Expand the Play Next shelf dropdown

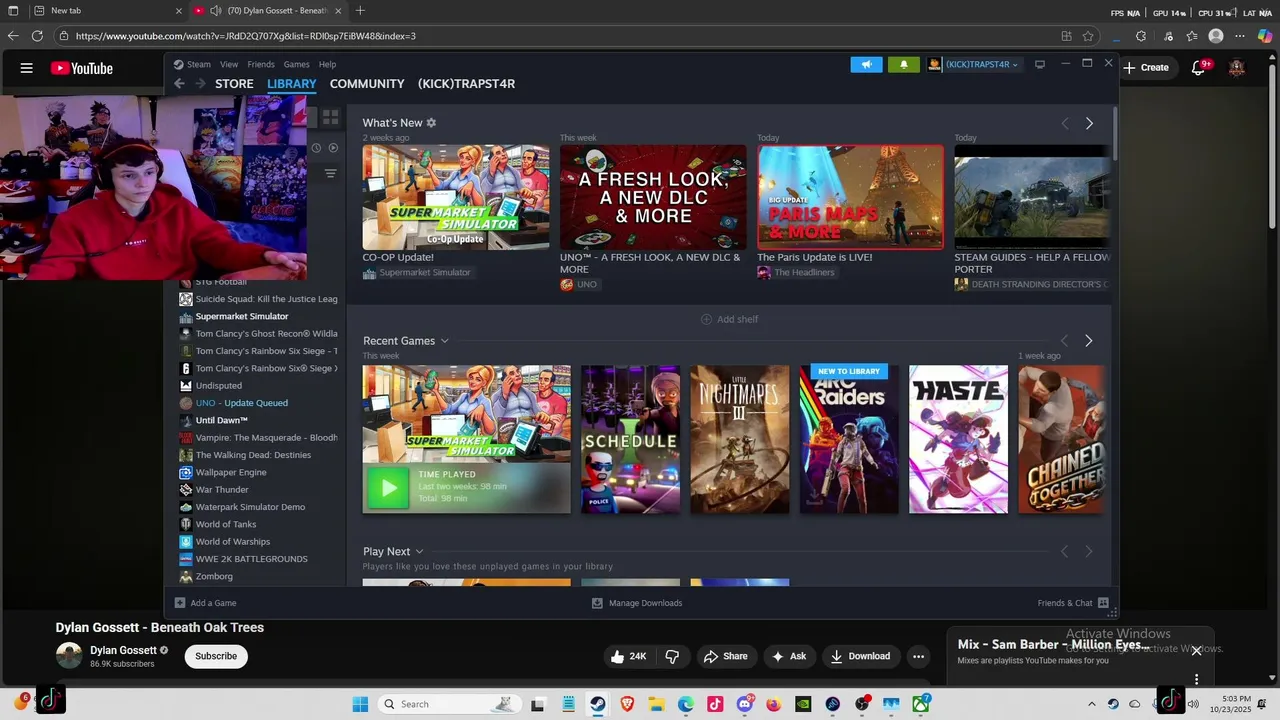pyautogui.click(x=419, y=551)
